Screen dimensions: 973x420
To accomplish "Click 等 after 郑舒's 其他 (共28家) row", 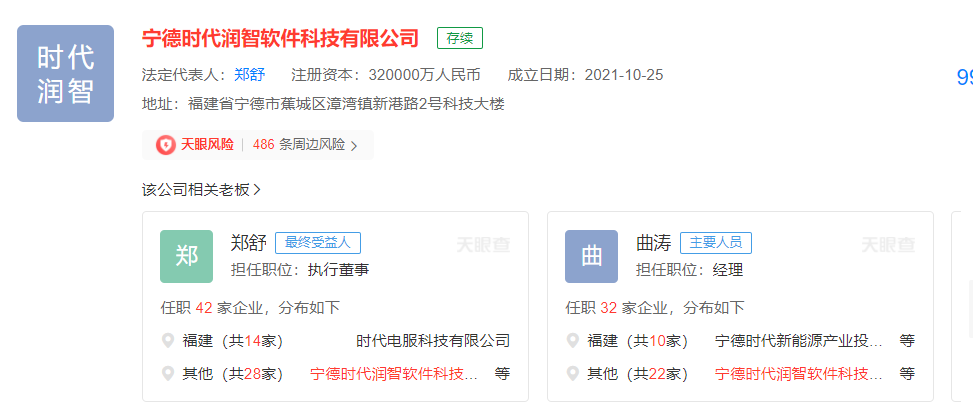I will 502,374.
